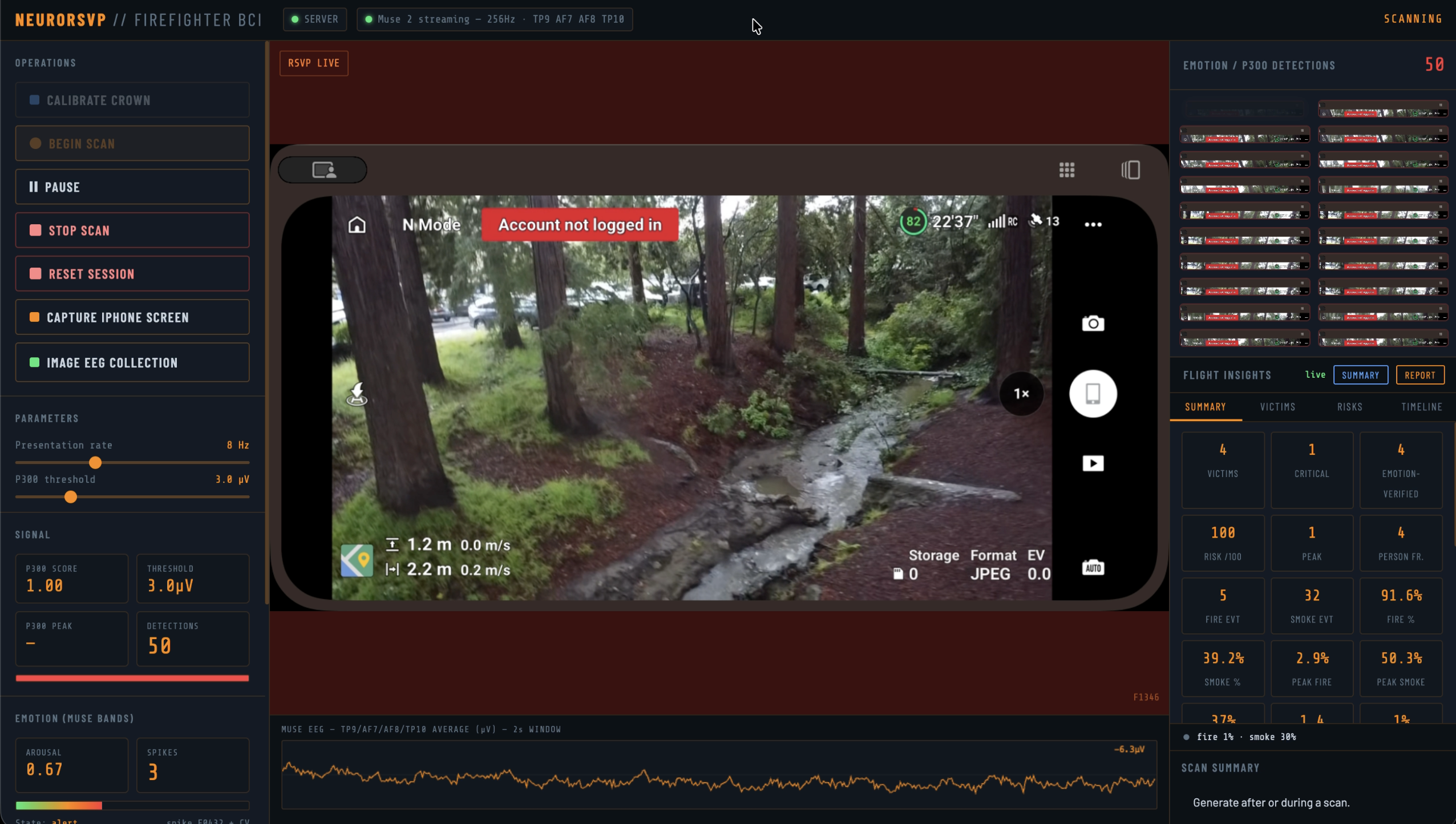
Task: Switch to the RISKS tab
Action: click(1349, 407)
